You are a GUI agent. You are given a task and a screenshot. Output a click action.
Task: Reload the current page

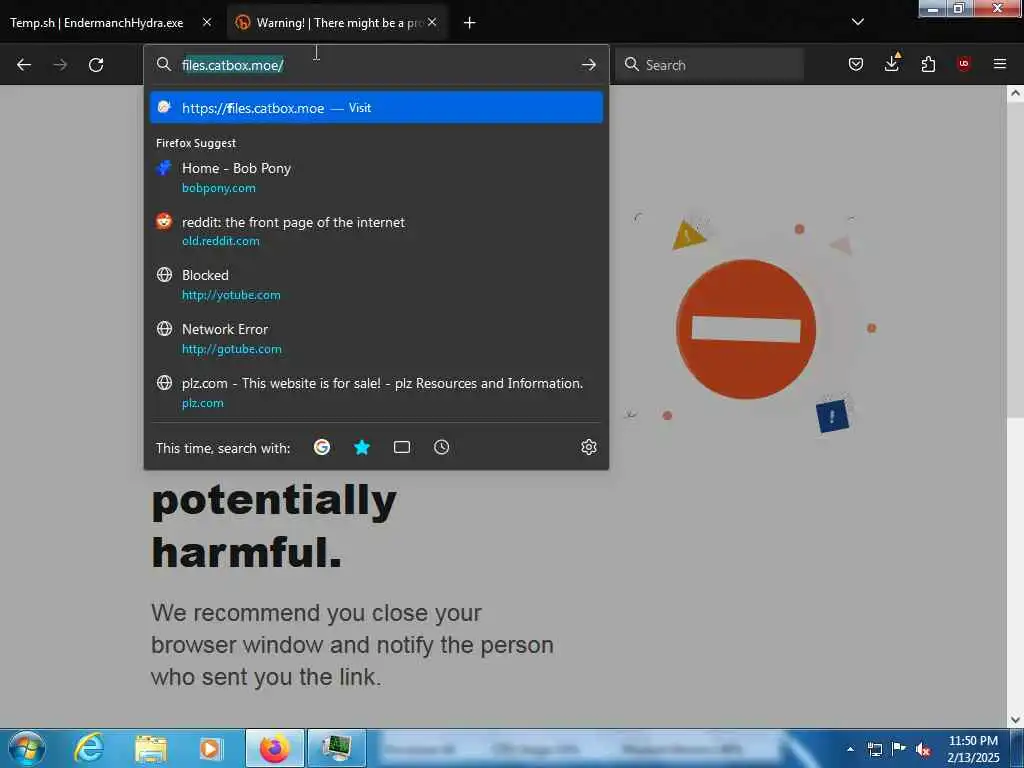coord(96,65)
